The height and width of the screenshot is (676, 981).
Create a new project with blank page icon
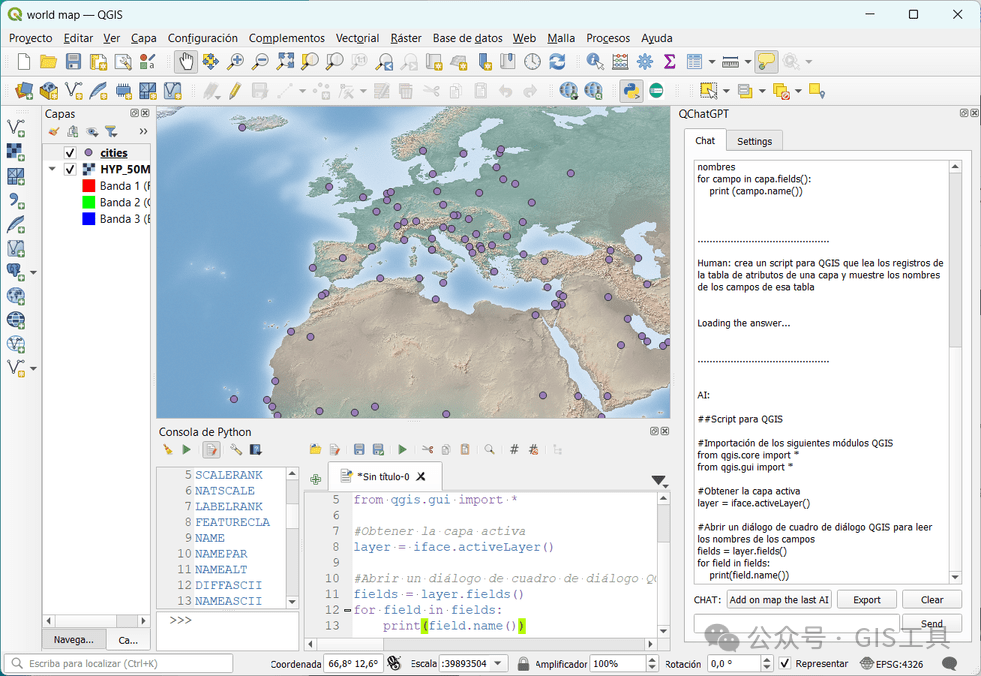click(x=24, y=61)
